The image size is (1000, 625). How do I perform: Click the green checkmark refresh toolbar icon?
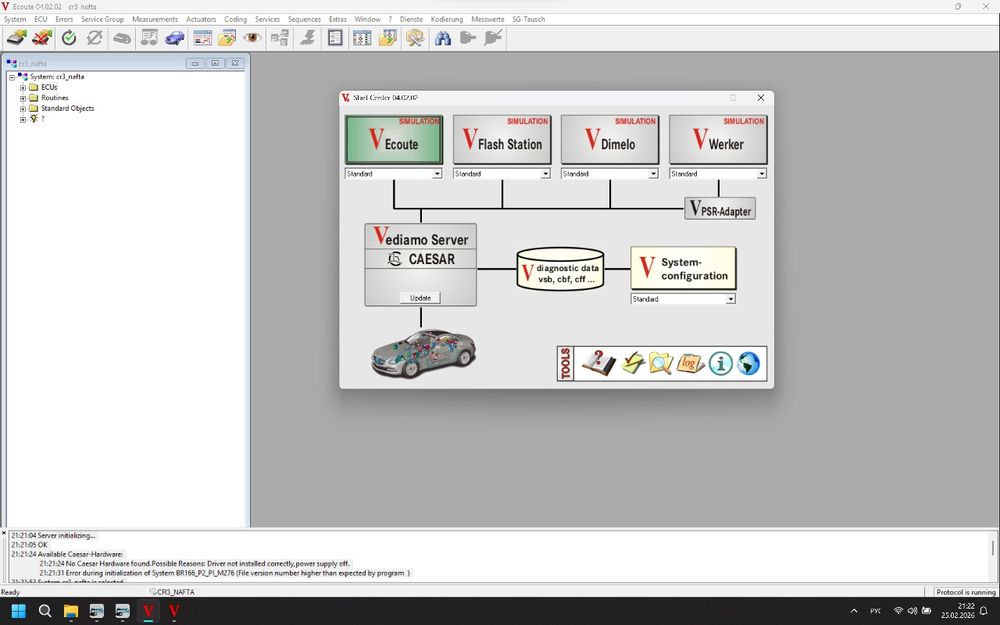69,38
